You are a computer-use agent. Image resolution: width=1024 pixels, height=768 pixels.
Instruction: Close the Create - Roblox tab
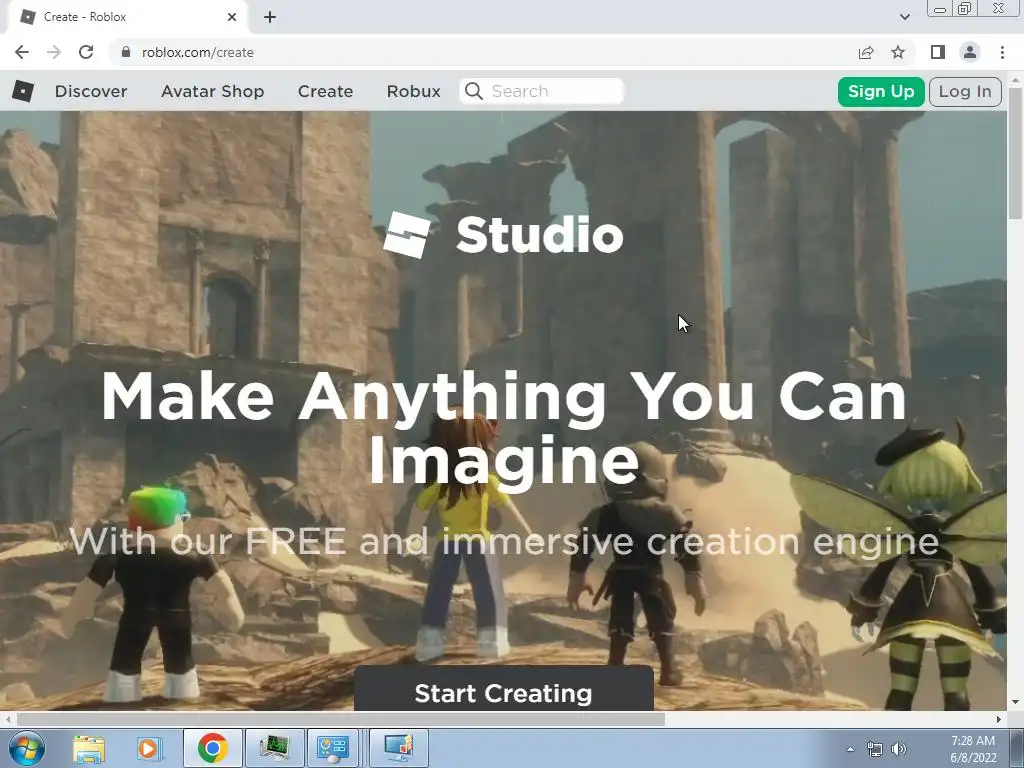pos(232,17)
